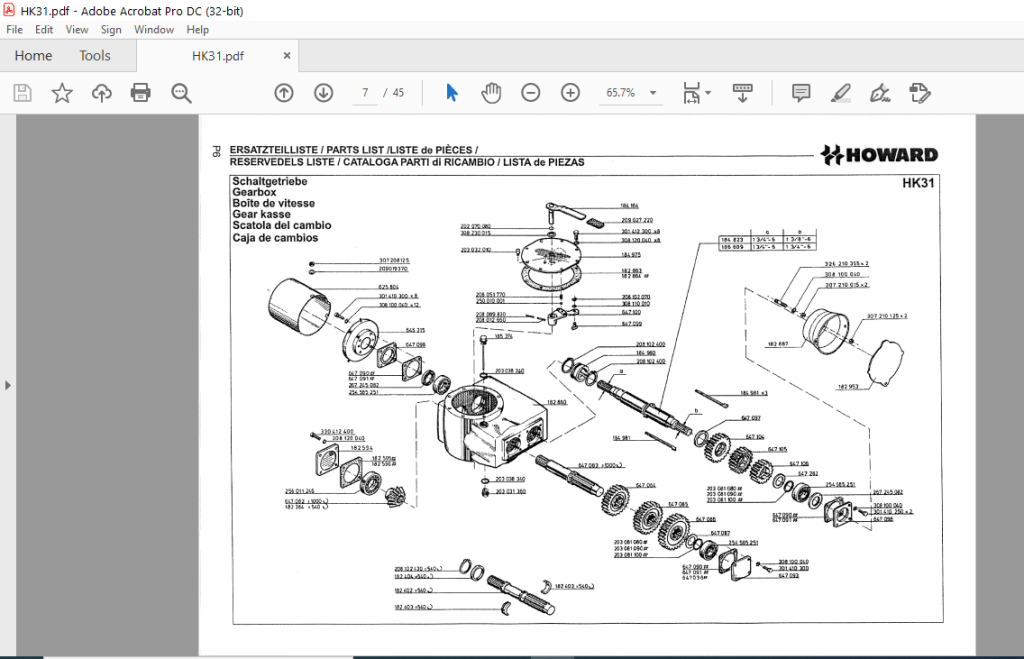
Task: Click the Save file icon
Action: point(22,93)
